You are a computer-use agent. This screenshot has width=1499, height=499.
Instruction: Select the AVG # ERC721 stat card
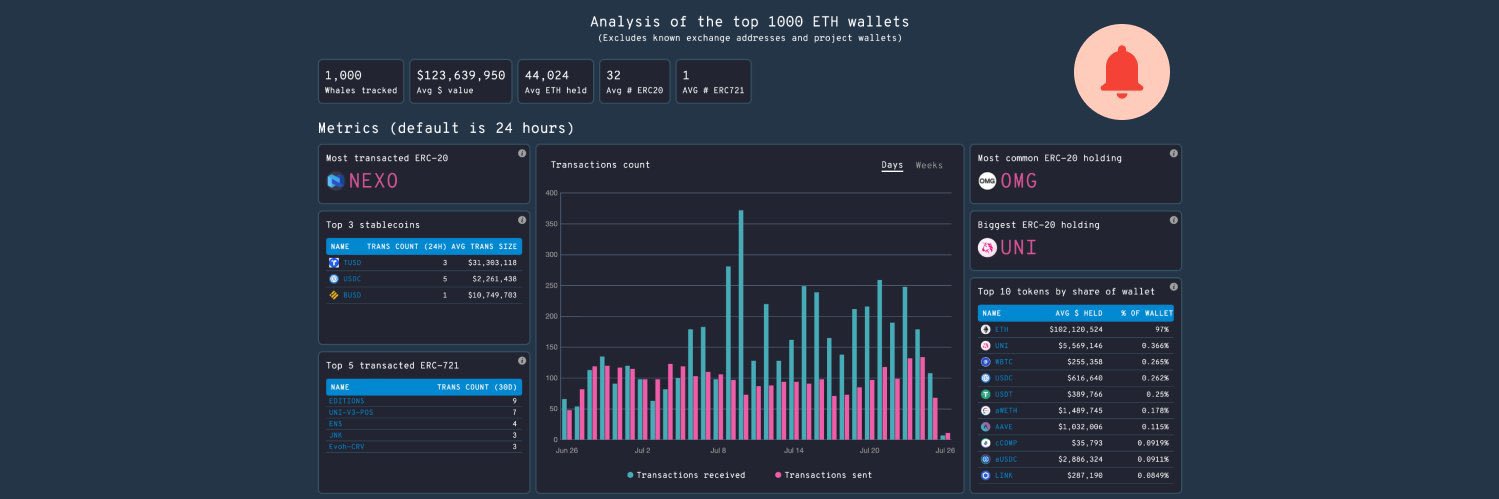[713, 82]
